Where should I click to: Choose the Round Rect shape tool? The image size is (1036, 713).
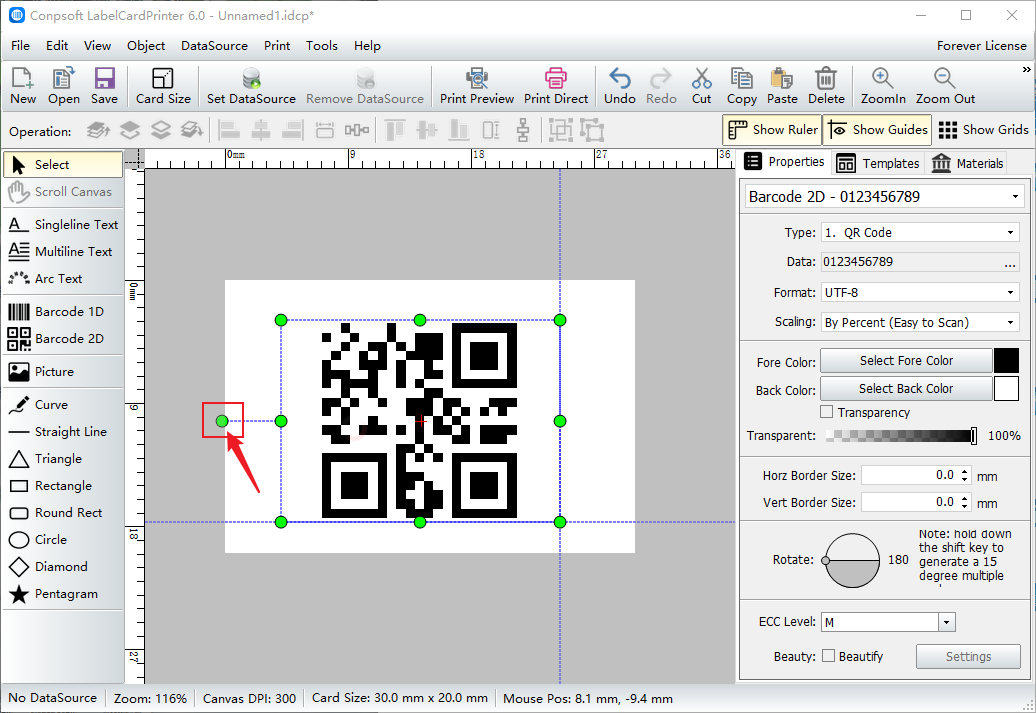(63, 513)
